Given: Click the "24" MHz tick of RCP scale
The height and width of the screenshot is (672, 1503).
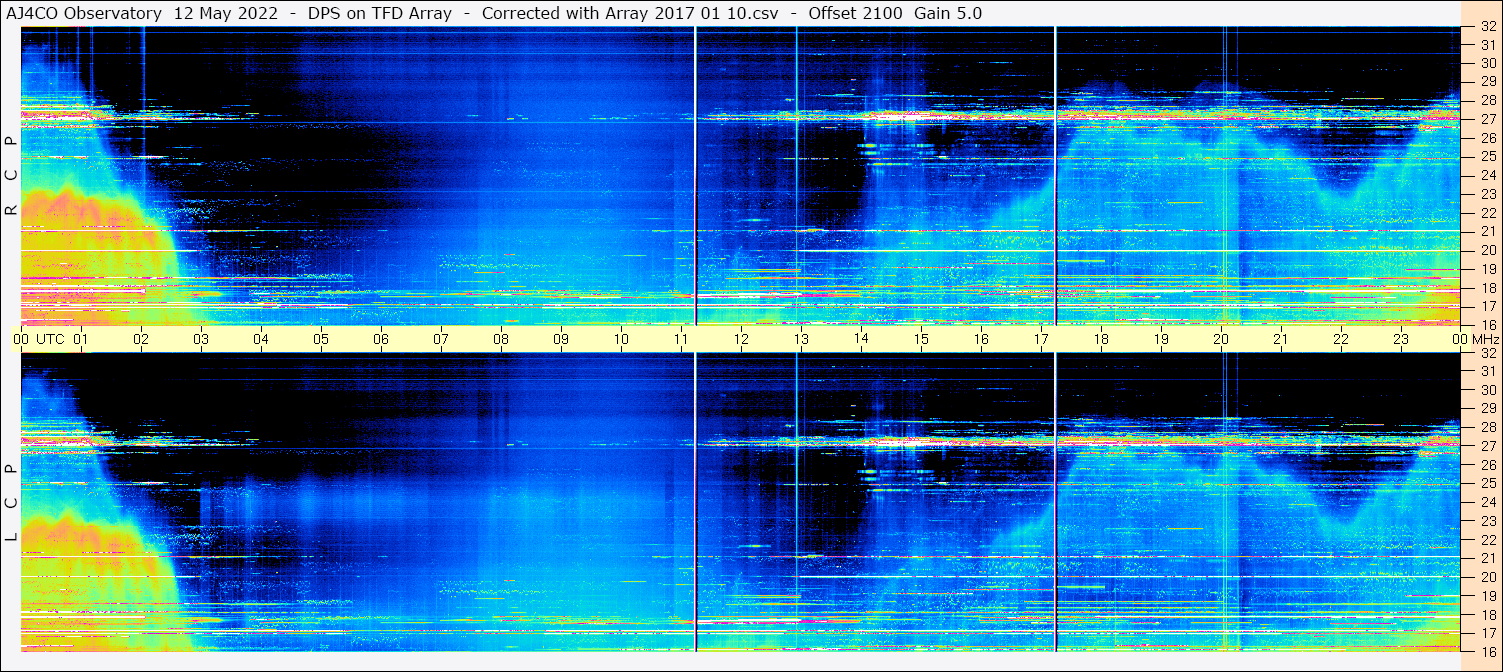Looking at the screenshot, I should (1487, 175).
